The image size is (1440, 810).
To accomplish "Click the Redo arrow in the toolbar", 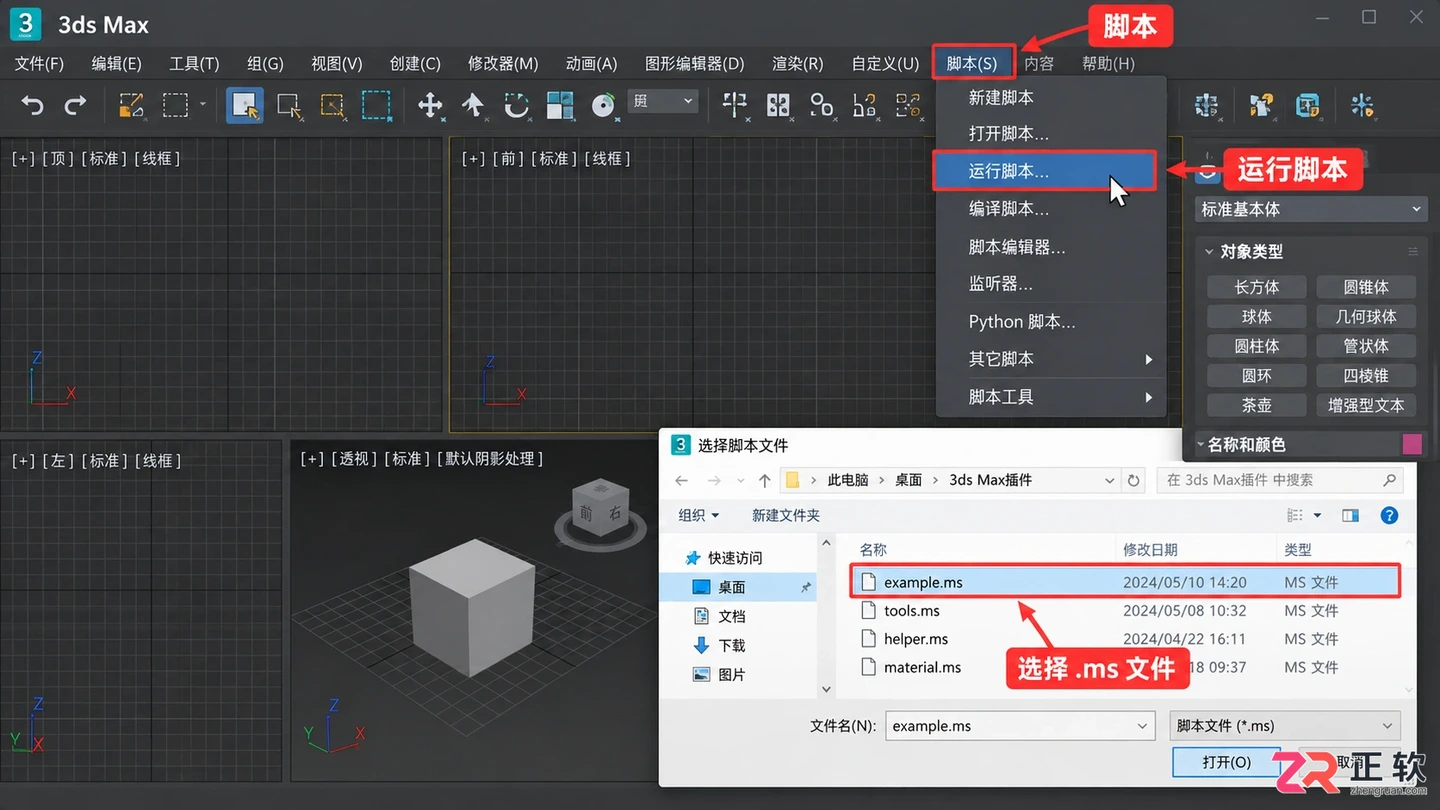I will (75, 105).
